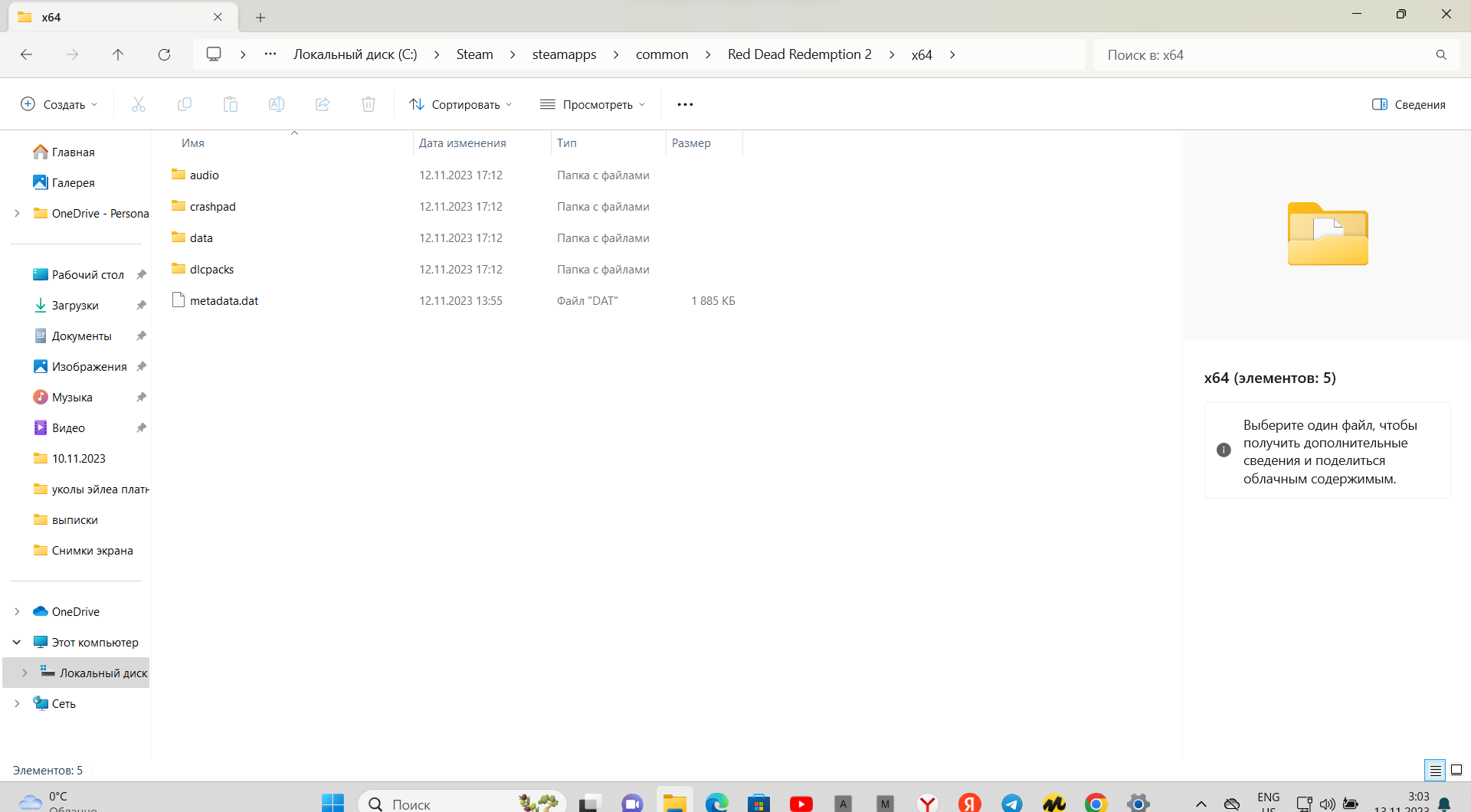Click the Paste clipboard icon
Screen dimensions: 1471x812
pyautogui.click(x=231, y=104)
